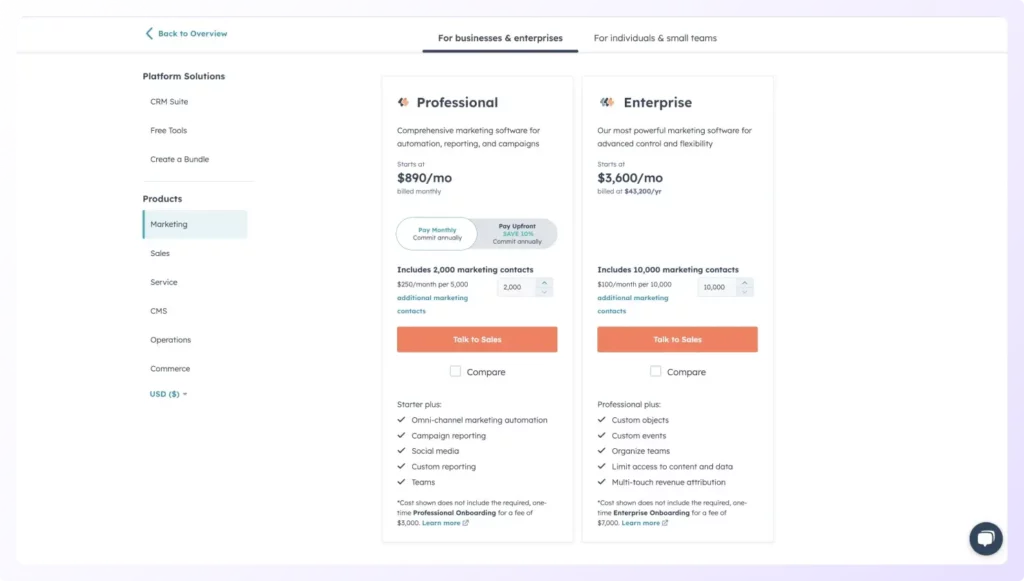Open the USD ($) currency dropdown
Image resolution: width=1024 pixels, height=581 pixels.
pos(168,394)
